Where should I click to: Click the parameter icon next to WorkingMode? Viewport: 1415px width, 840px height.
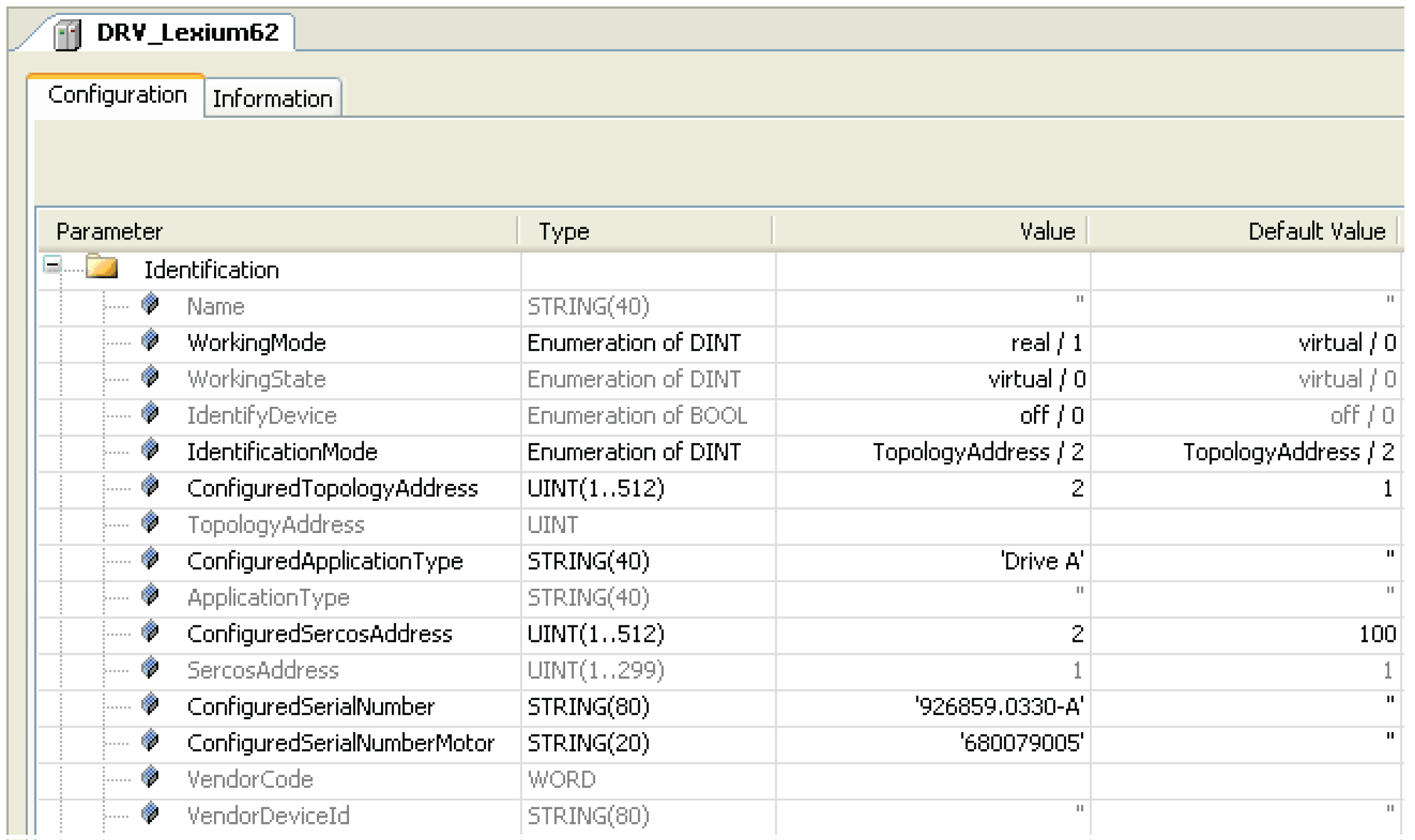150,340
